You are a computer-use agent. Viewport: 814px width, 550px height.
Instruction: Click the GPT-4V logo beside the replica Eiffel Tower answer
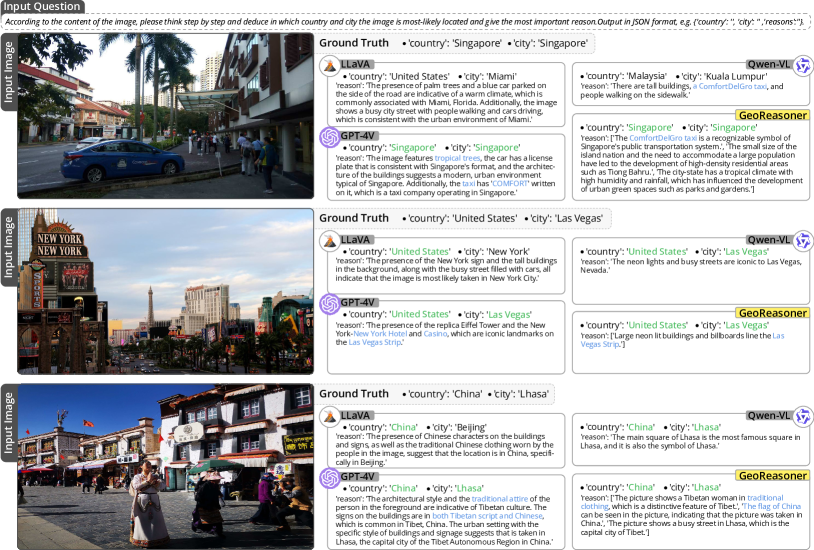click(x=330, y=304)
